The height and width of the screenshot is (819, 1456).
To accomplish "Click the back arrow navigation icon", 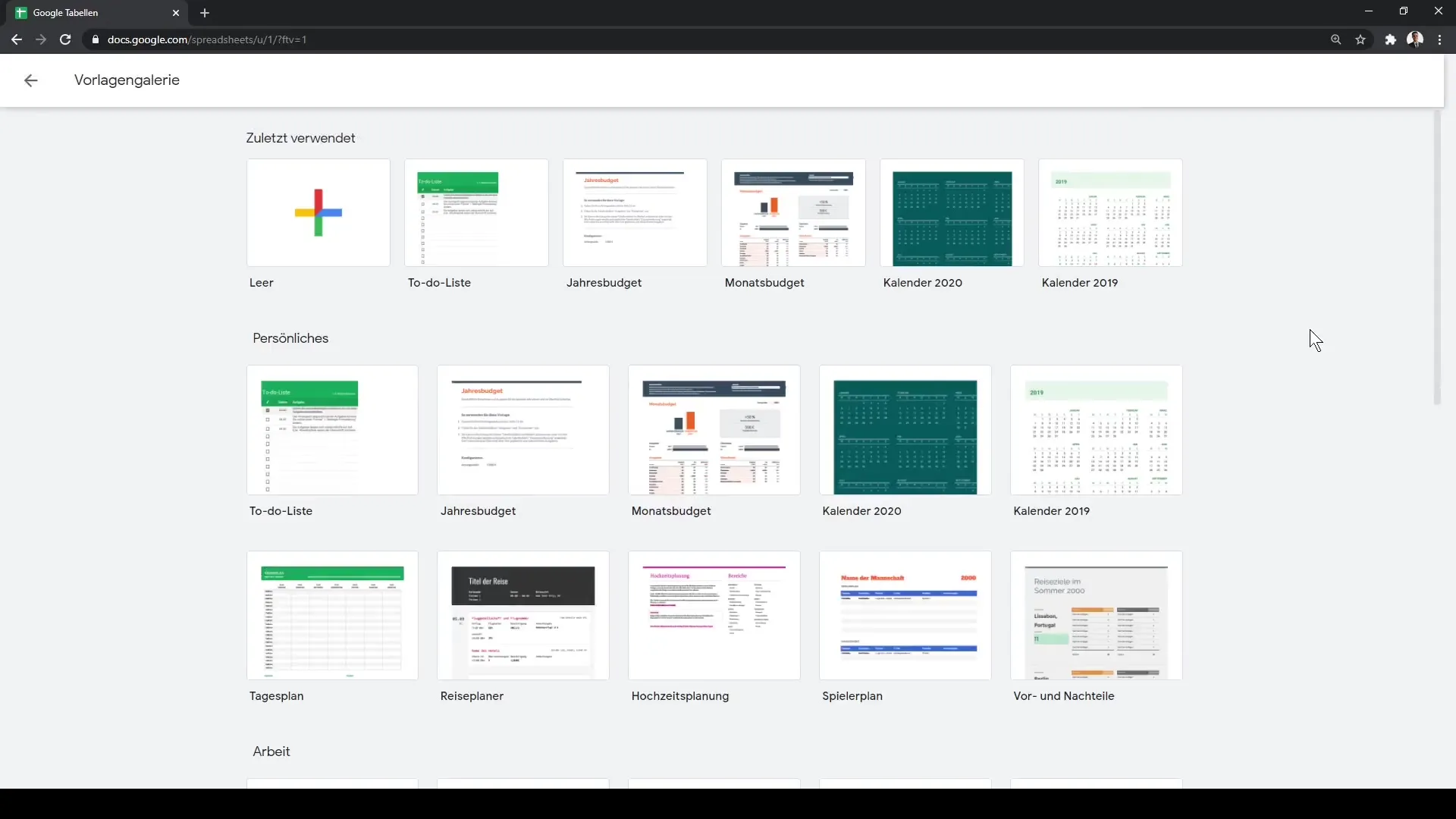I will point(31,80).
